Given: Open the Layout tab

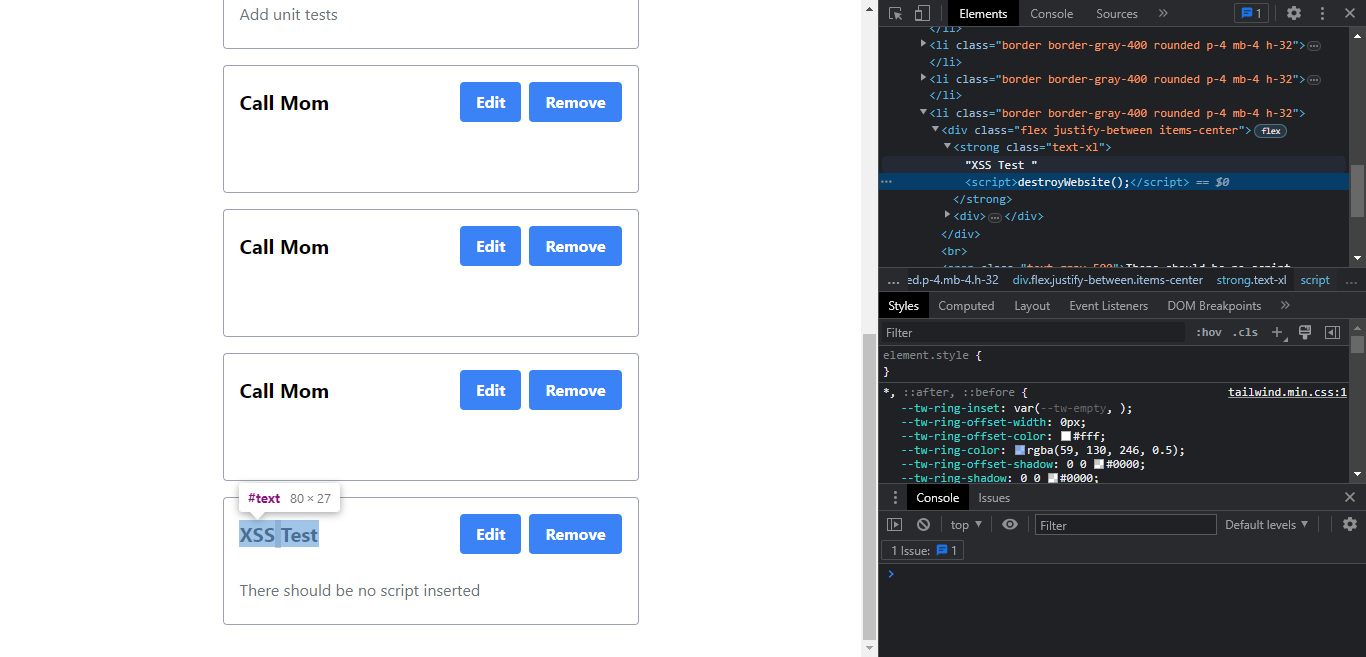Looking at the screenshot, I should pyautogui.click(x=1032, y=306).
